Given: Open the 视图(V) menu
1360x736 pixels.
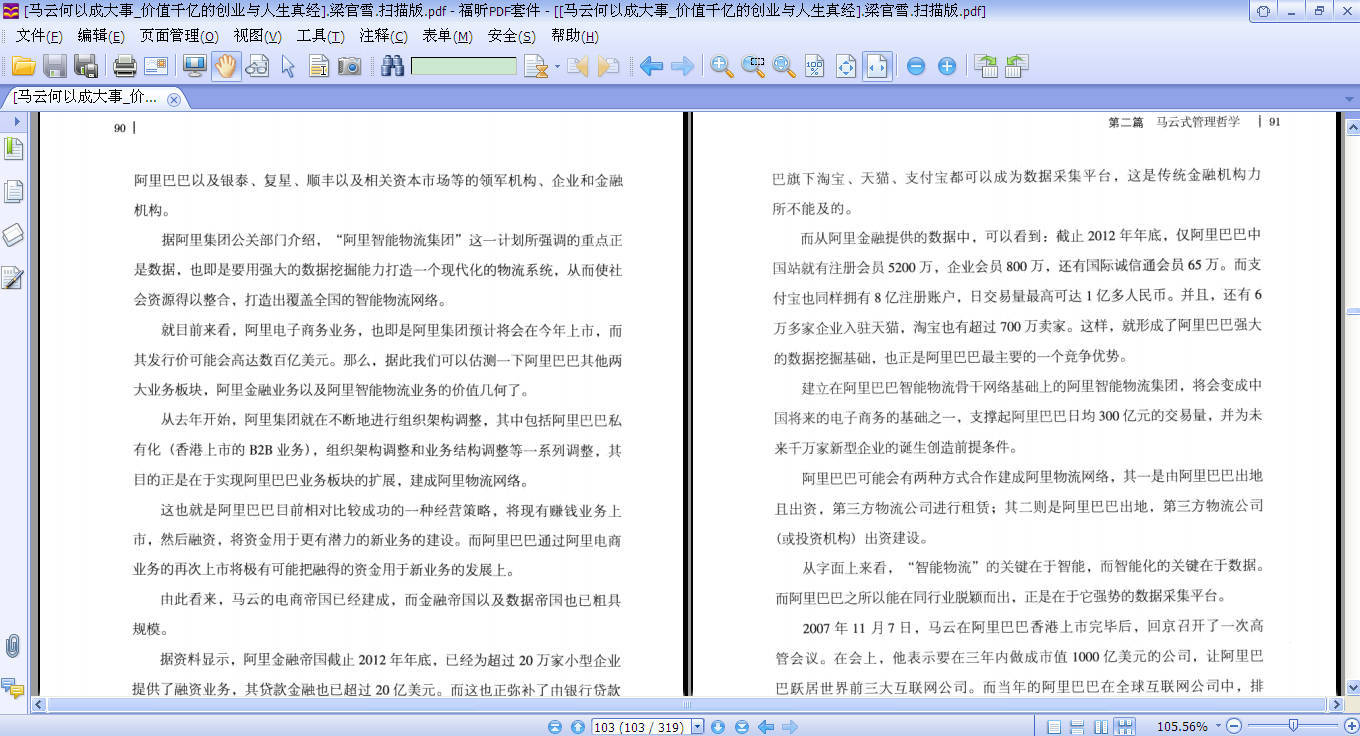Looking at the screenshot, I should click(x=257, y=36).
